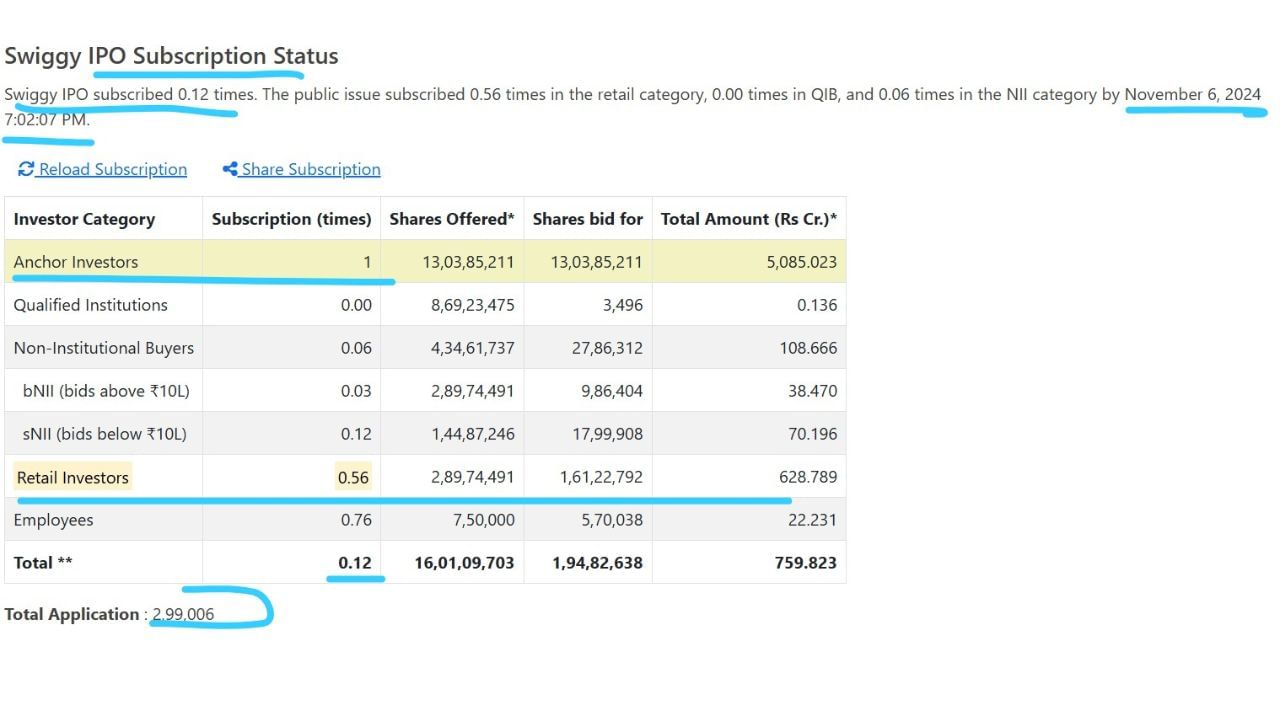Click Qualified Institutions amount 0.136

coord(817,305)
